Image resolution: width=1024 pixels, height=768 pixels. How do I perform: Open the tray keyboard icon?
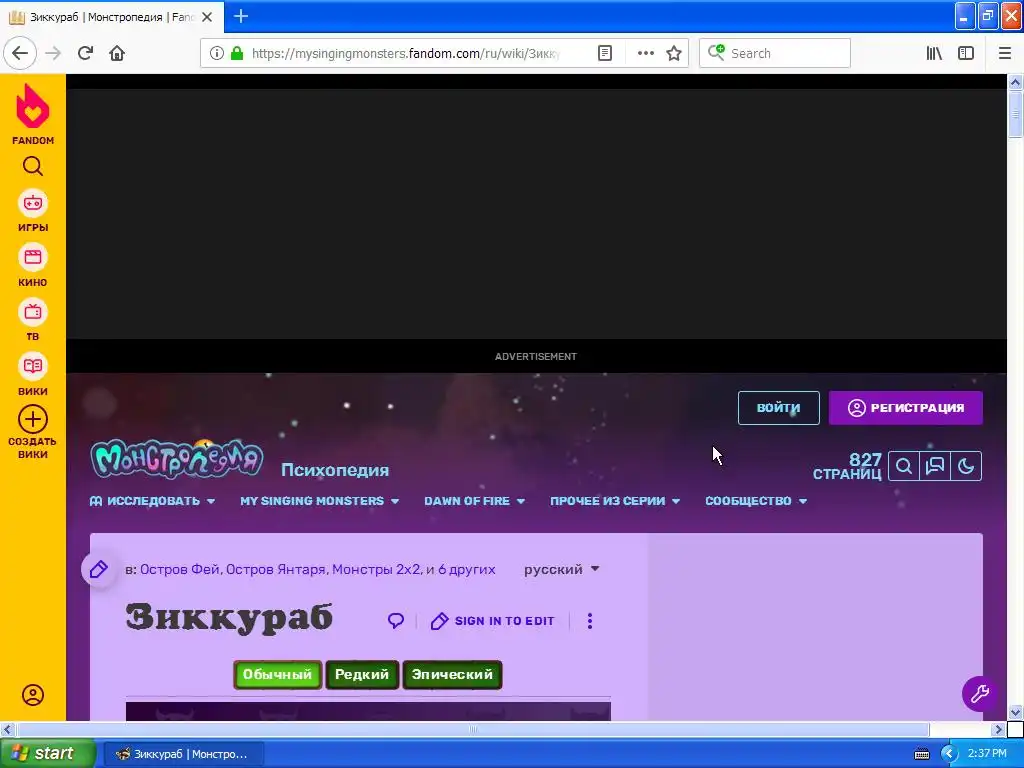[921, 754]
